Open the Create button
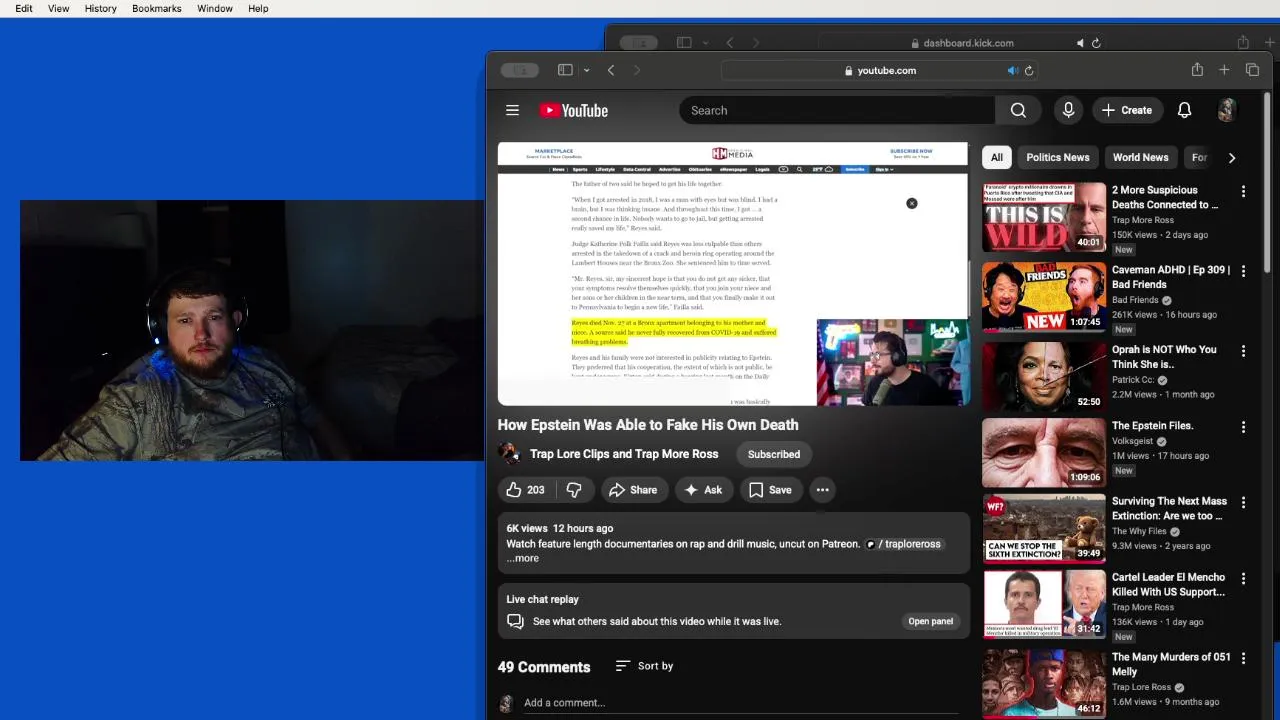Viewport: 1280px width, 720px height. point(1127,110)
